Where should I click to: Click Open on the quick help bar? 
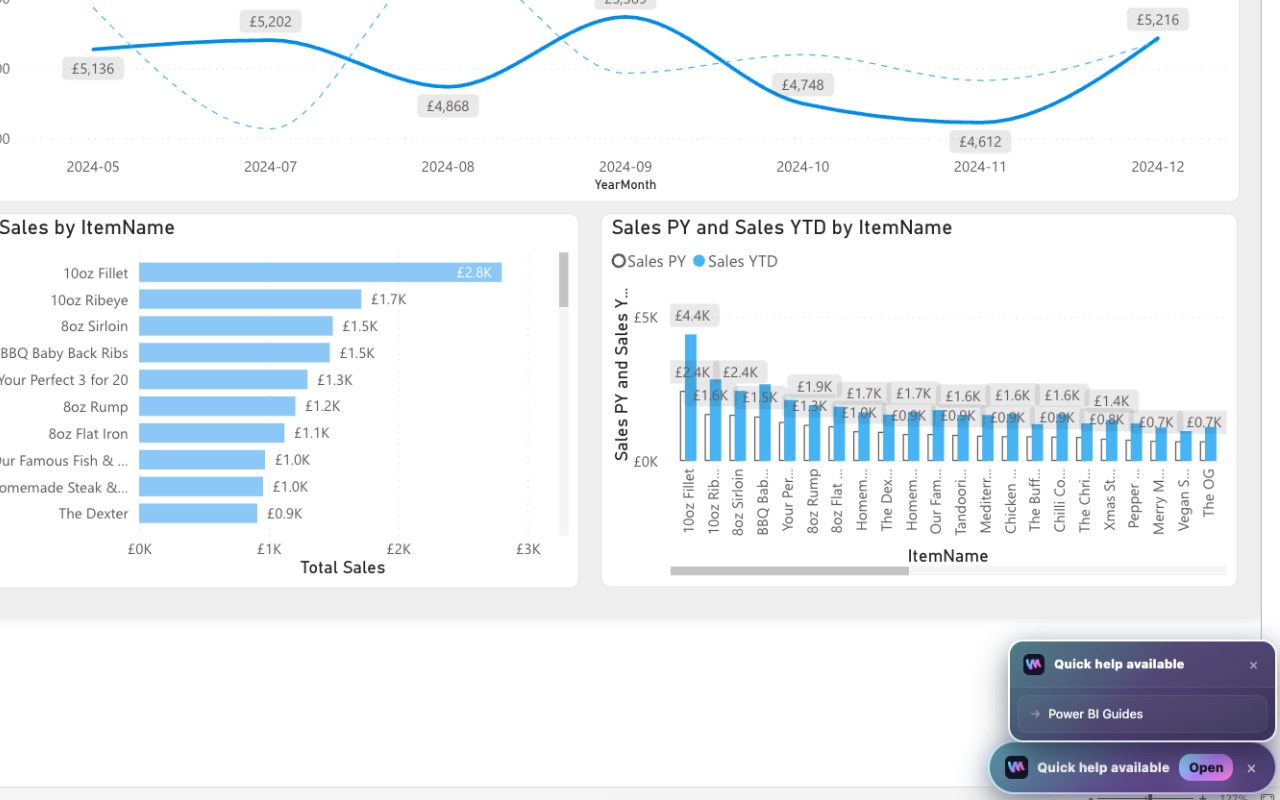click(x=1205, y=768)
